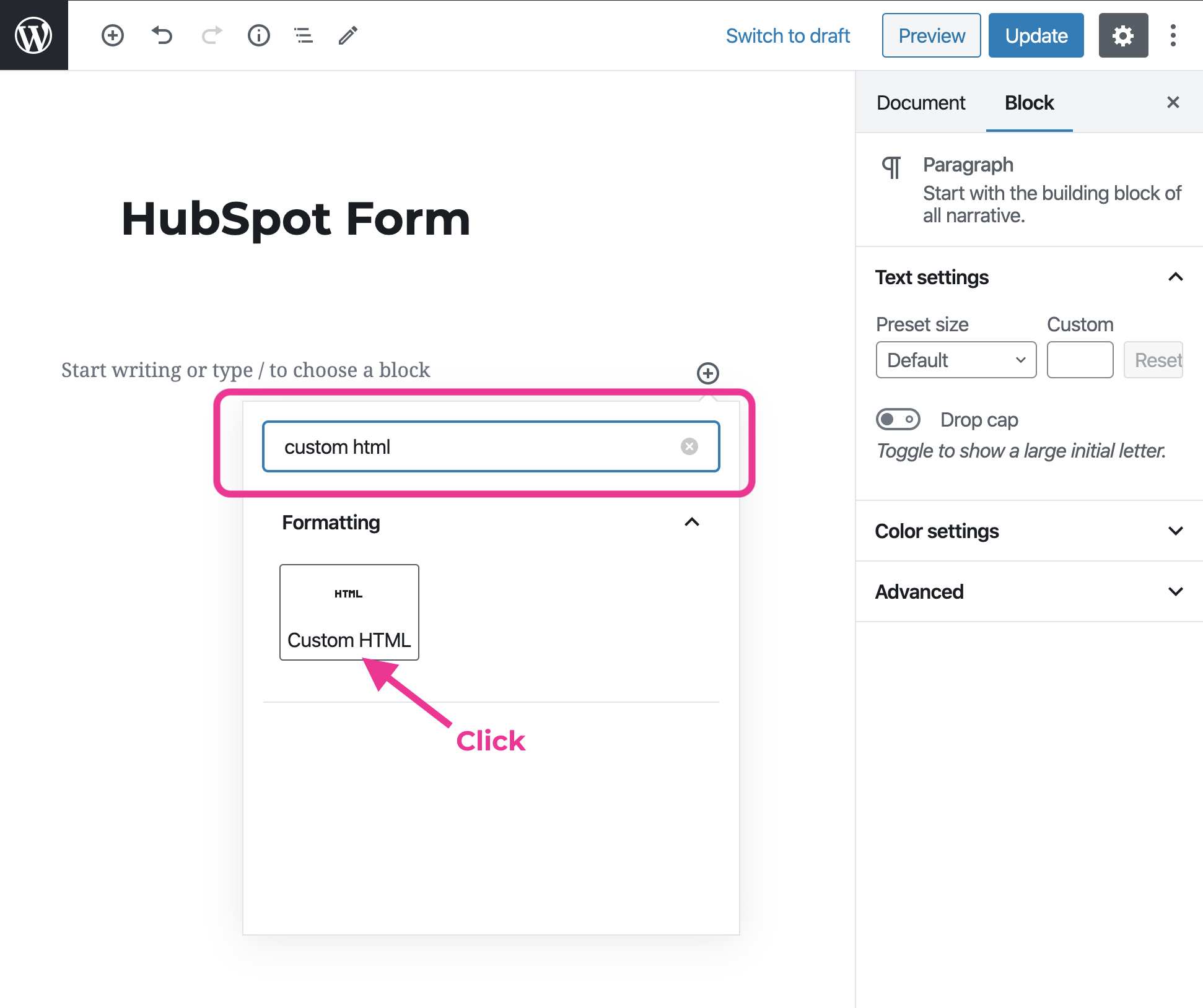Image resolution: width=1203 pixels, height=1008 pixels.
Task: Toggle the Drop cap switch
Action: 898,419
